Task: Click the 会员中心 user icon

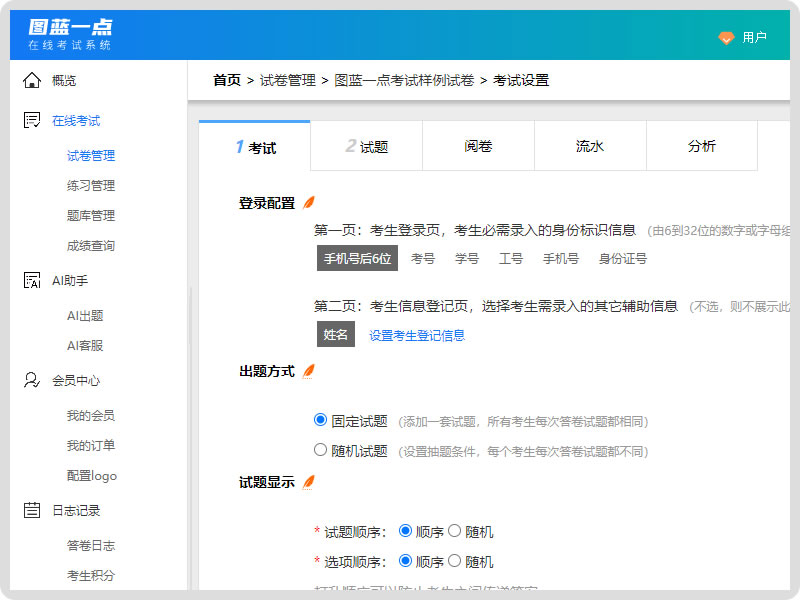Action: coord(32,380)
